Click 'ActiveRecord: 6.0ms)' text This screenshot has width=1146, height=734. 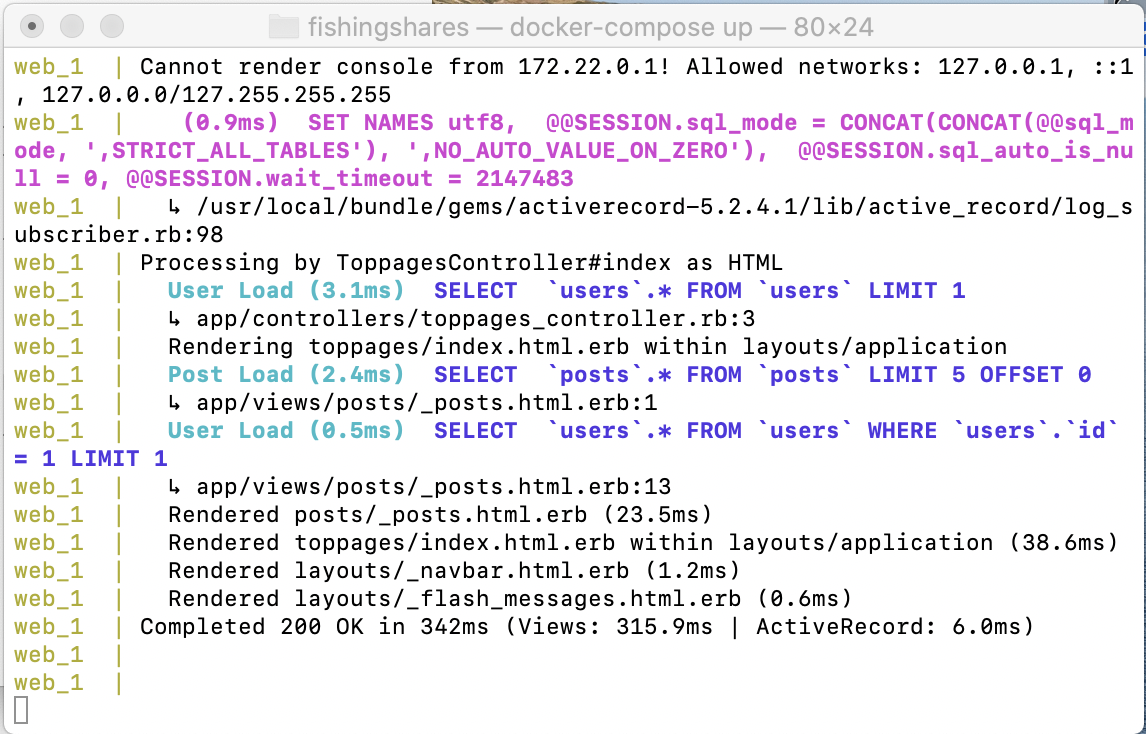pos(895,627)
